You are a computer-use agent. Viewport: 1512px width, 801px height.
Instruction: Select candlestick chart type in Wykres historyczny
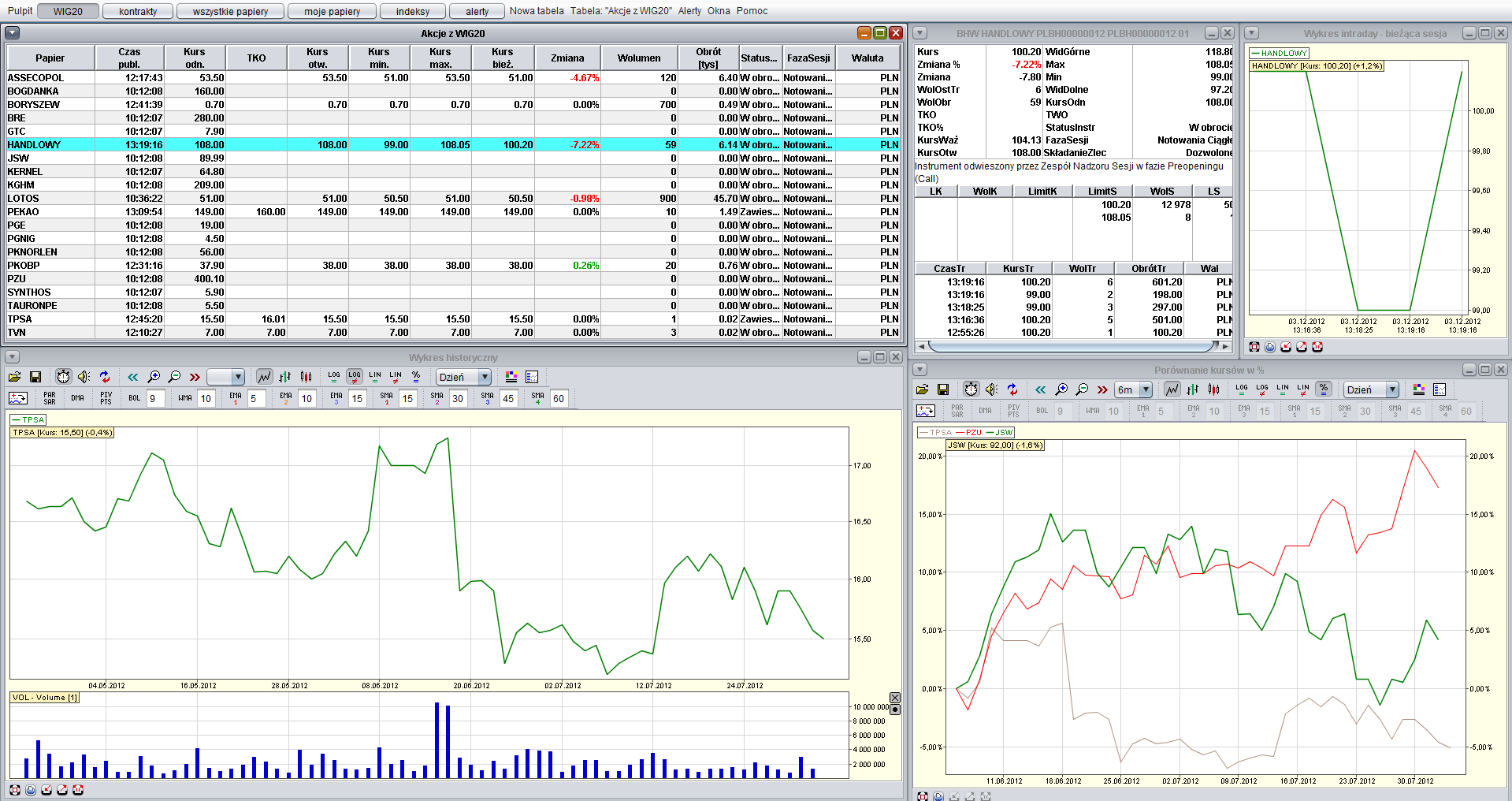tap(306, 378)
